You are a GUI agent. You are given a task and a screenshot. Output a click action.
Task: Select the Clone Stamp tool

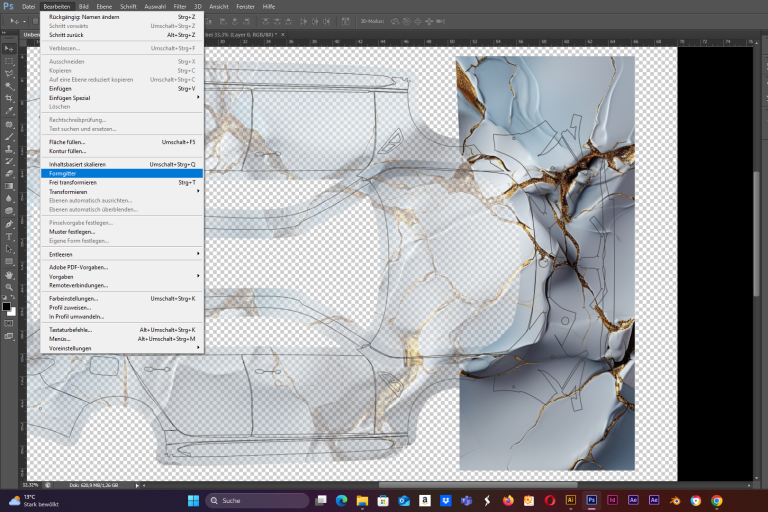coord(9,149)
